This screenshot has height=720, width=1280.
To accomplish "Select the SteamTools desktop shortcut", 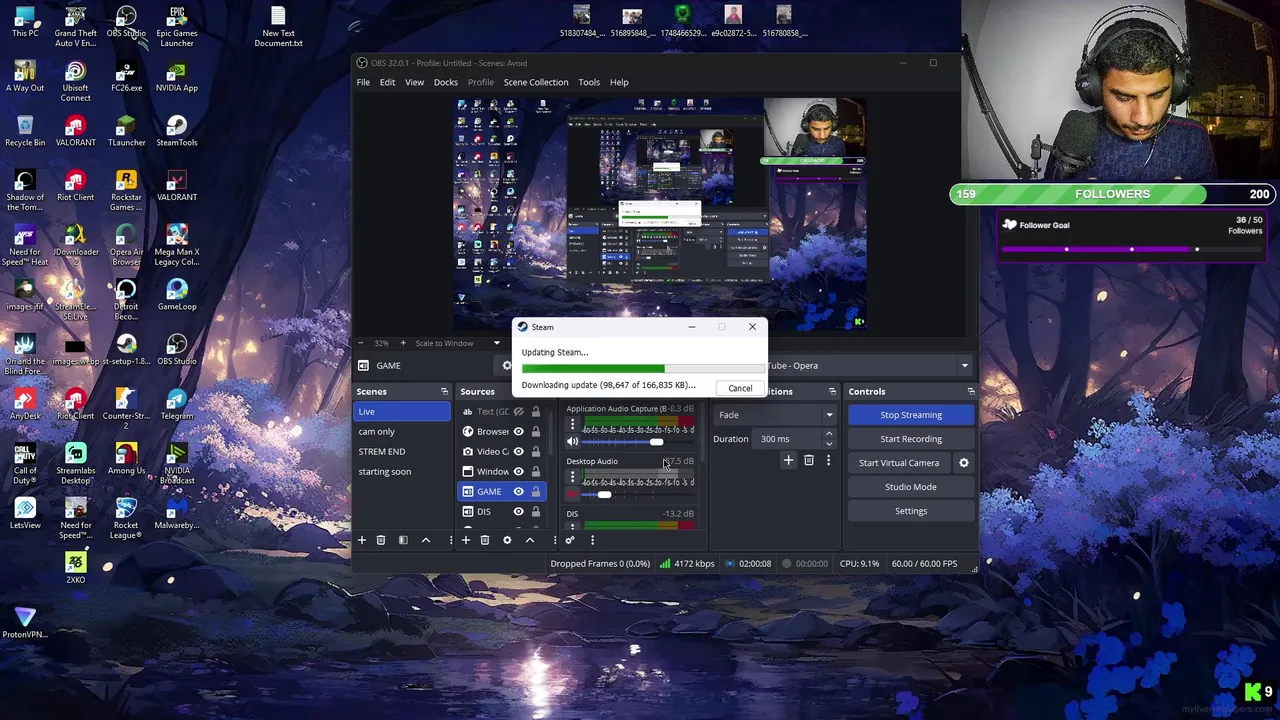I will [177, 132].
